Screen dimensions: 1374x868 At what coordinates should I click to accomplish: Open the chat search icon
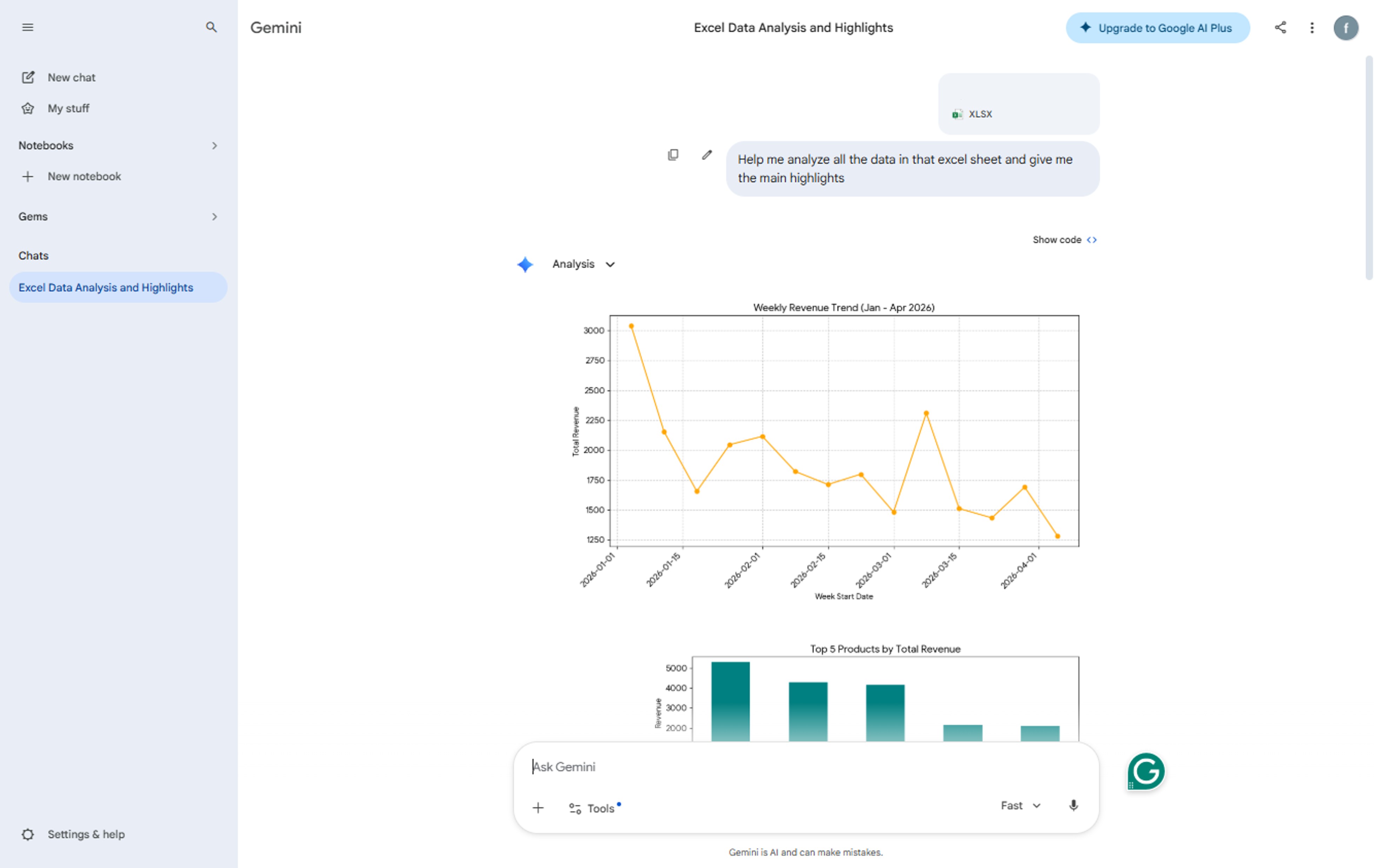click(211, 27)
